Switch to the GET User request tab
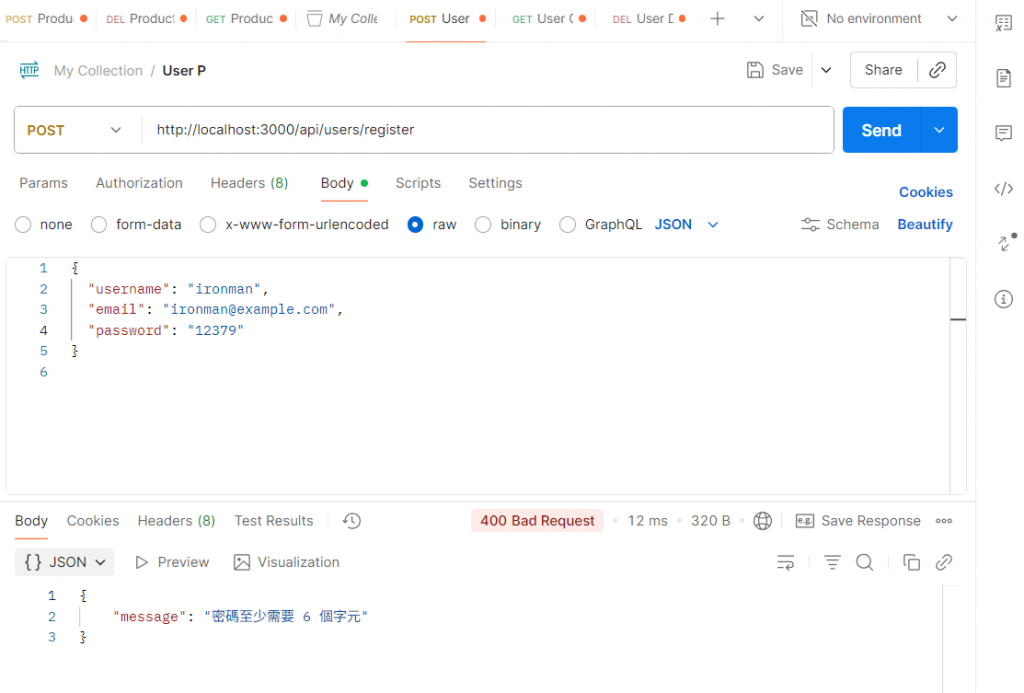This screenshot has height=693, width=1024. 549,19
